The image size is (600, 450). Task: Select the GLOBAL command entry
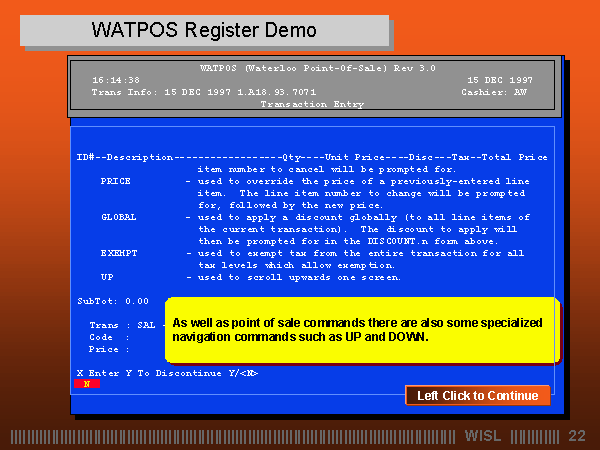point(119,217)
